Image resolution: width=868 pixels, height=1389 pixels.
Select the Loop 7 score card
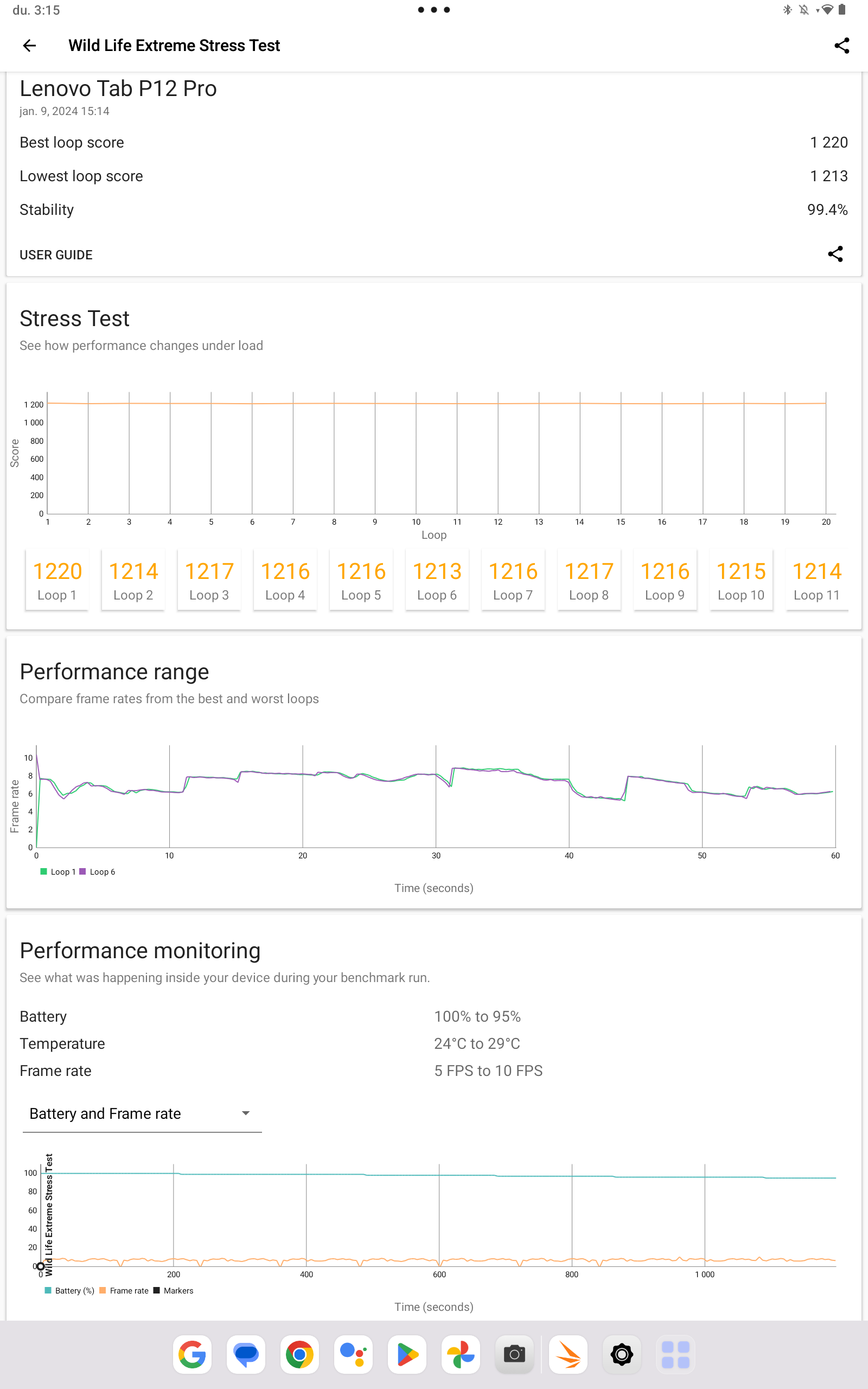[x=513, y=580]
